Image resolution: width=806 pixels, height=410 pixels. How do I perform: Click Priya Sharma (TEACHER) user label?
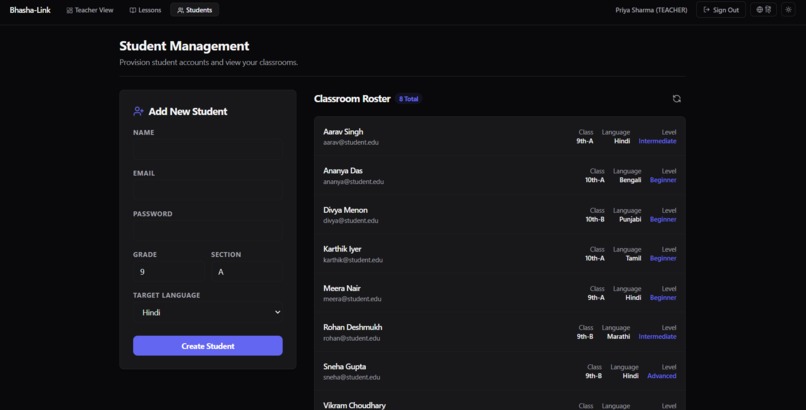(651, 10)
